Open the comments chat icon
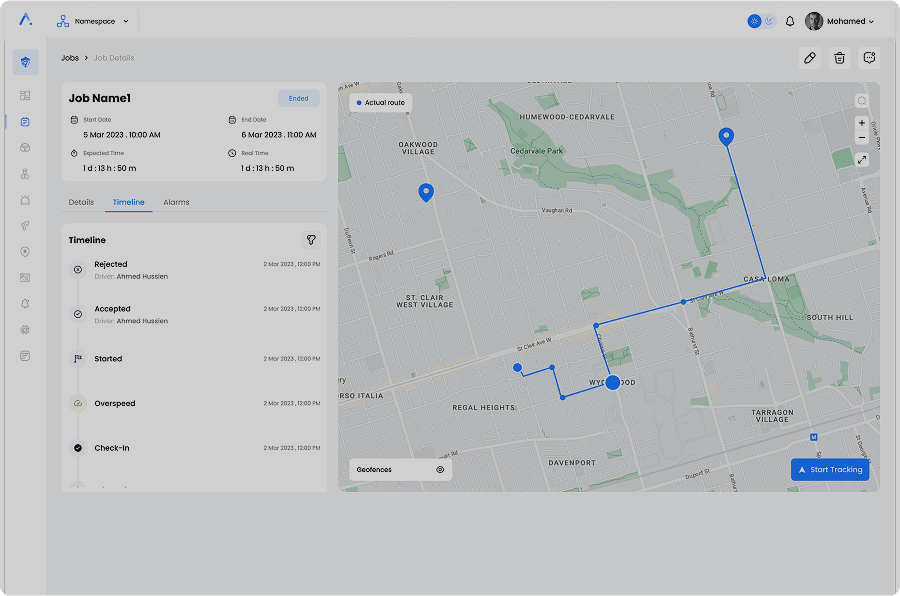 pos(869,58)
